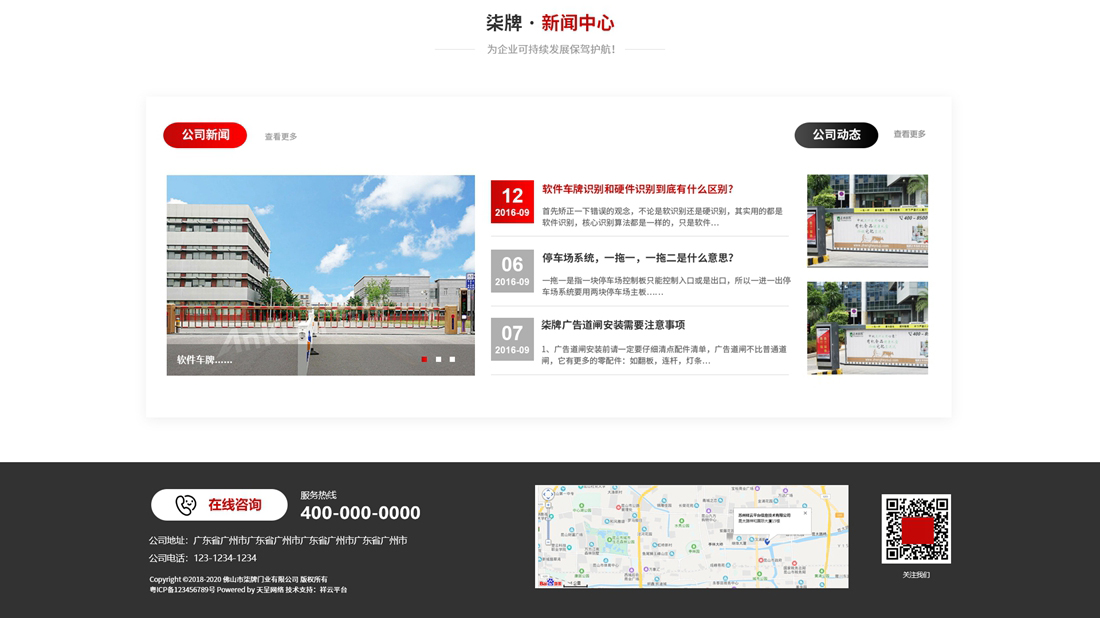The height and width of the screenshot is (618, 1100).
Task: Close the map address info popup
Action: point(805,513)
